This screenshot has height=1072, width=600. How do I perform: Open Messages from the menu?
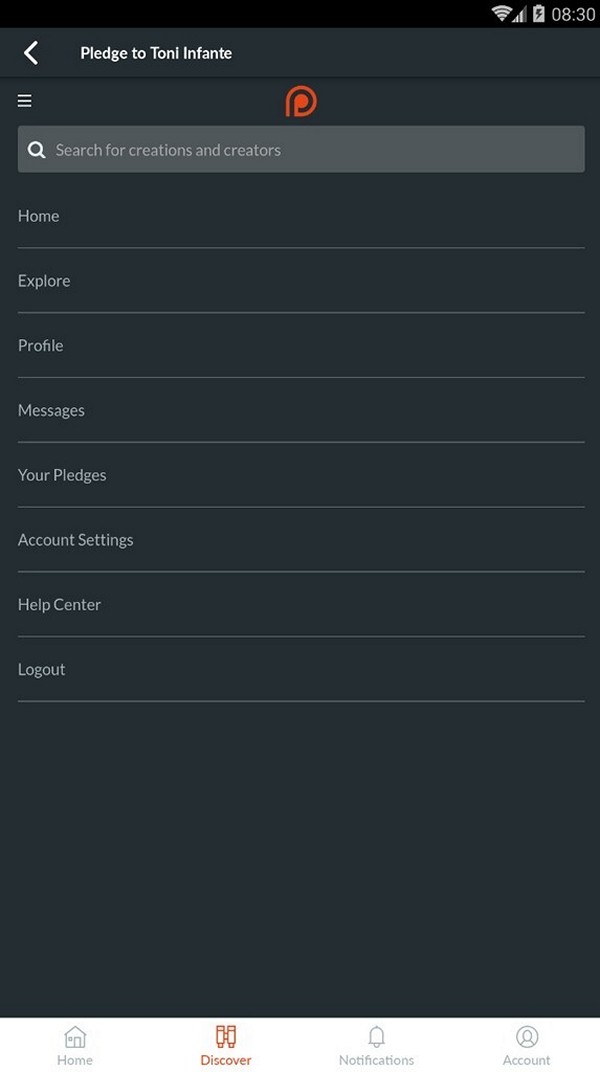(x=301, y=410)
